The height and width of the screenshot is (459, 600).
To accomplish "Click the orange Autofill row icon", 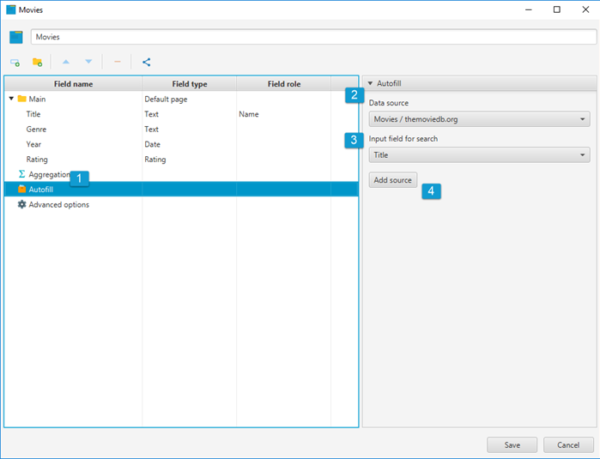I will click(x=22, y=189).
